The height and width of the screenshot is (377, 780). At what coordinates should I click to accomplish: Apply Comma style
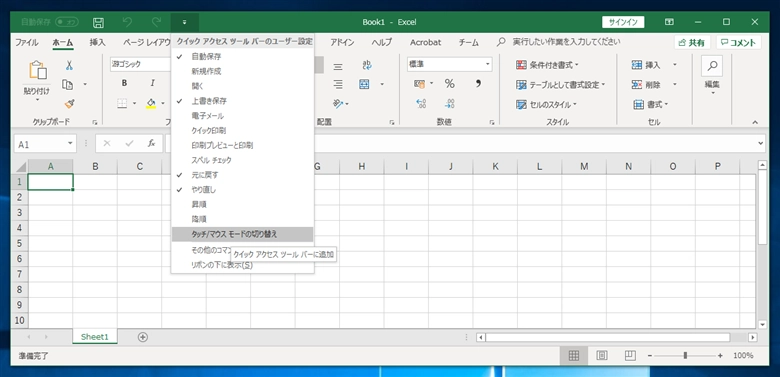[x=478, y=84]
